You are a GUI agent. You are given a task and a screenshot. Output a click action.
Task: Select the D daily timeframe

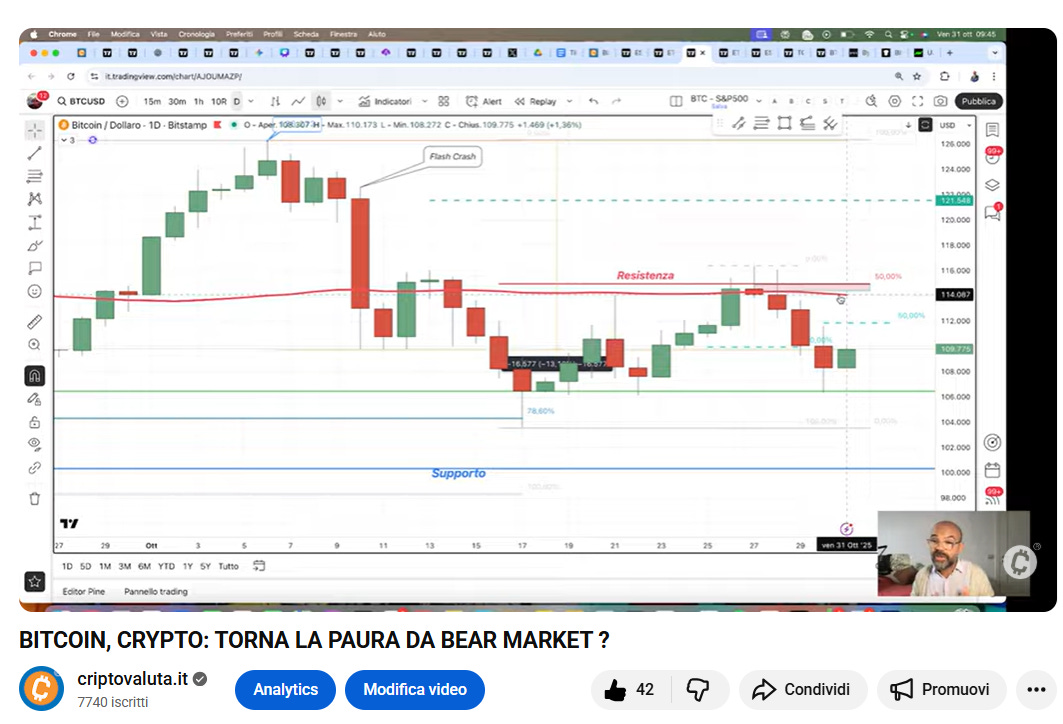(237, 101)
